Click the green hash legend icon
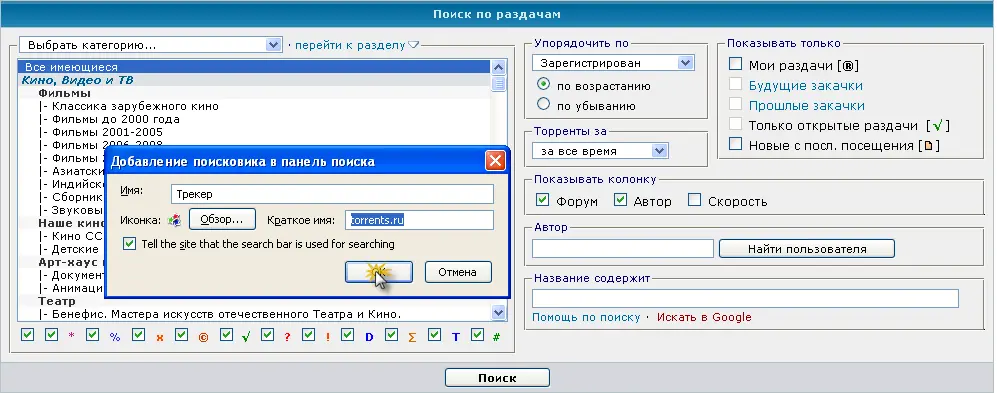The width and height of the screenshot is (997, 393). [497, 337]
